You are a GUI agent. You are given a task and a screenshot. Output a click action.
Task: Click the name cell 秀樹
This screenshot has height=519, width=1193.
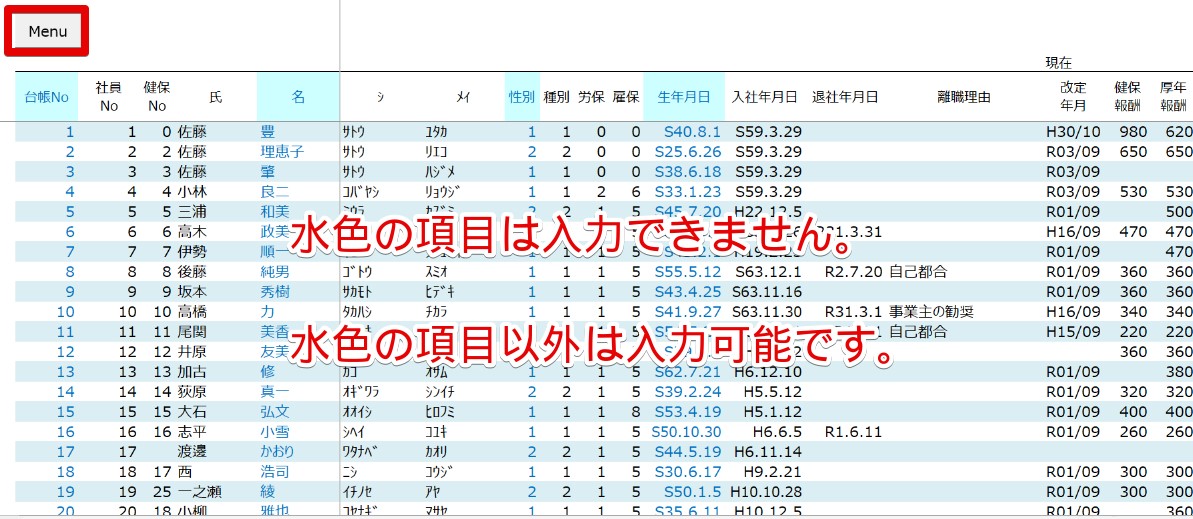275,291
